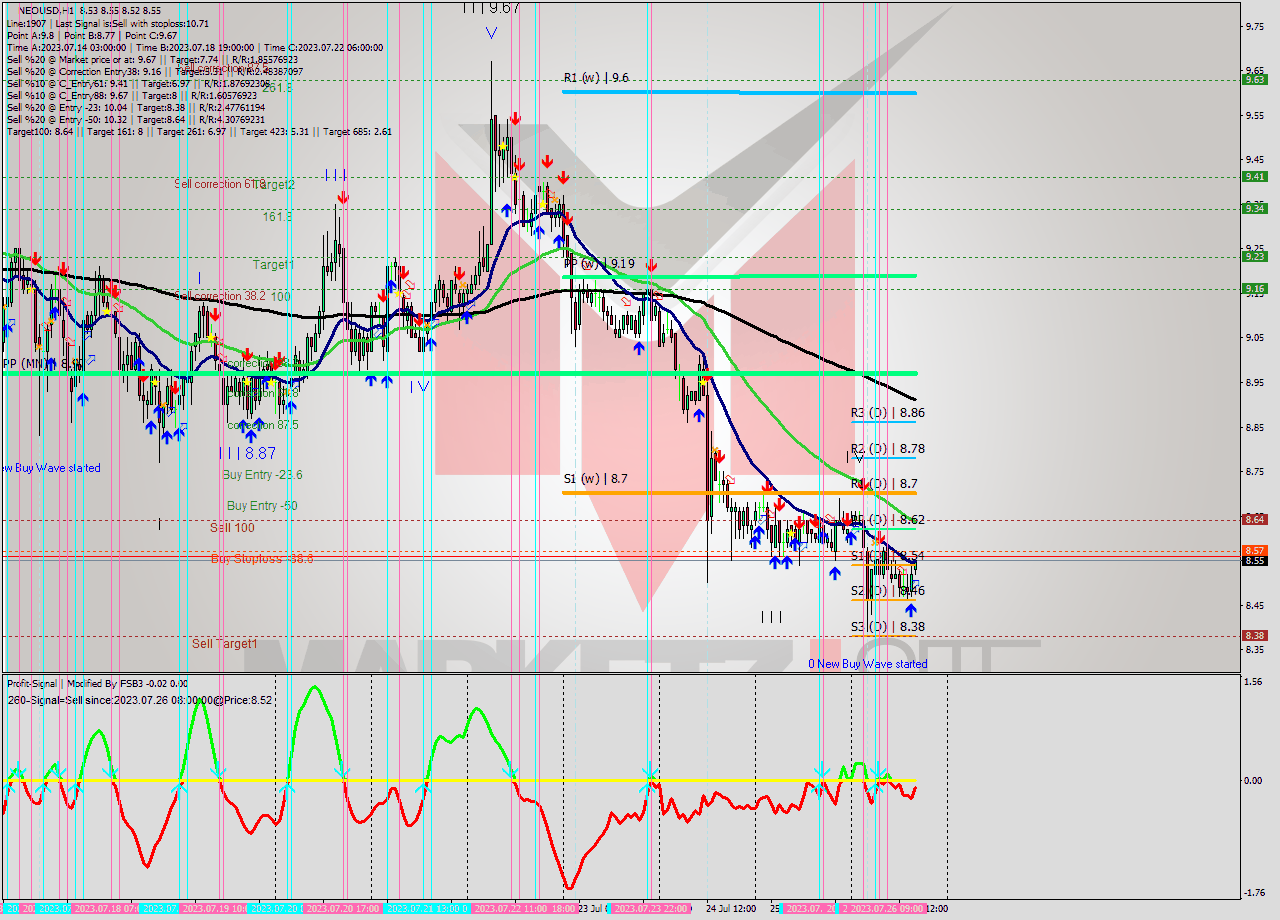Click the green 'Target1' label
This screenshot has width=1280, height=920.
(273, 265)
